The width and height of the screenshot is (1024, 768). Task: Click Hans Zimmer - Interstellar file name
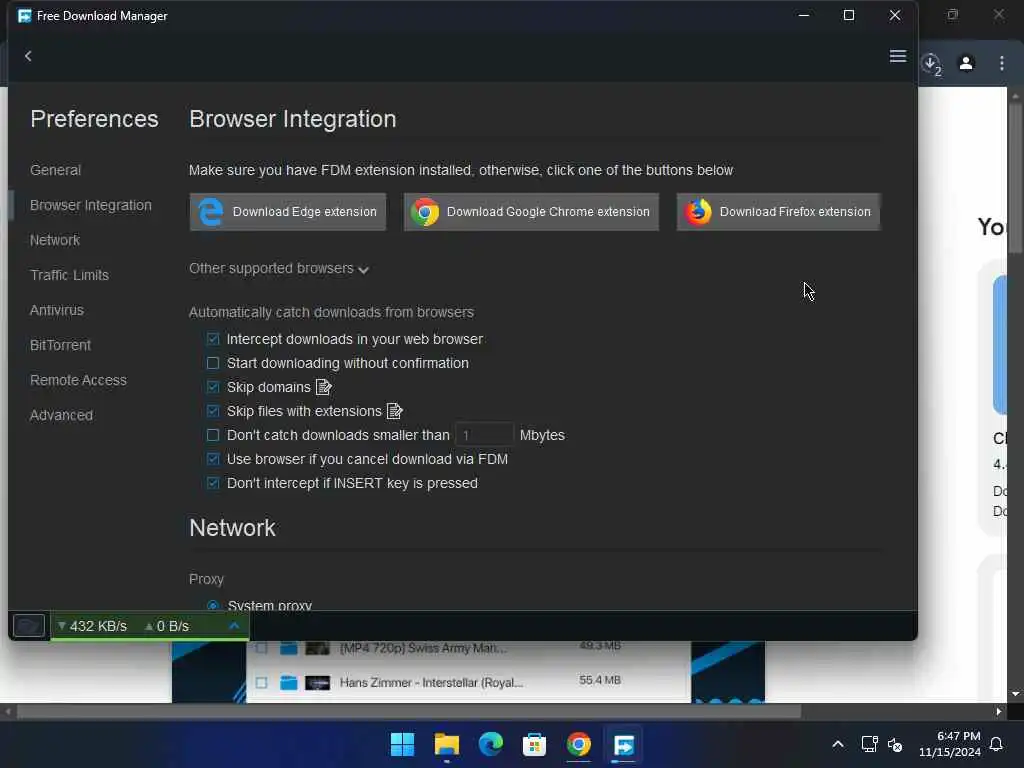coord(431,682)
